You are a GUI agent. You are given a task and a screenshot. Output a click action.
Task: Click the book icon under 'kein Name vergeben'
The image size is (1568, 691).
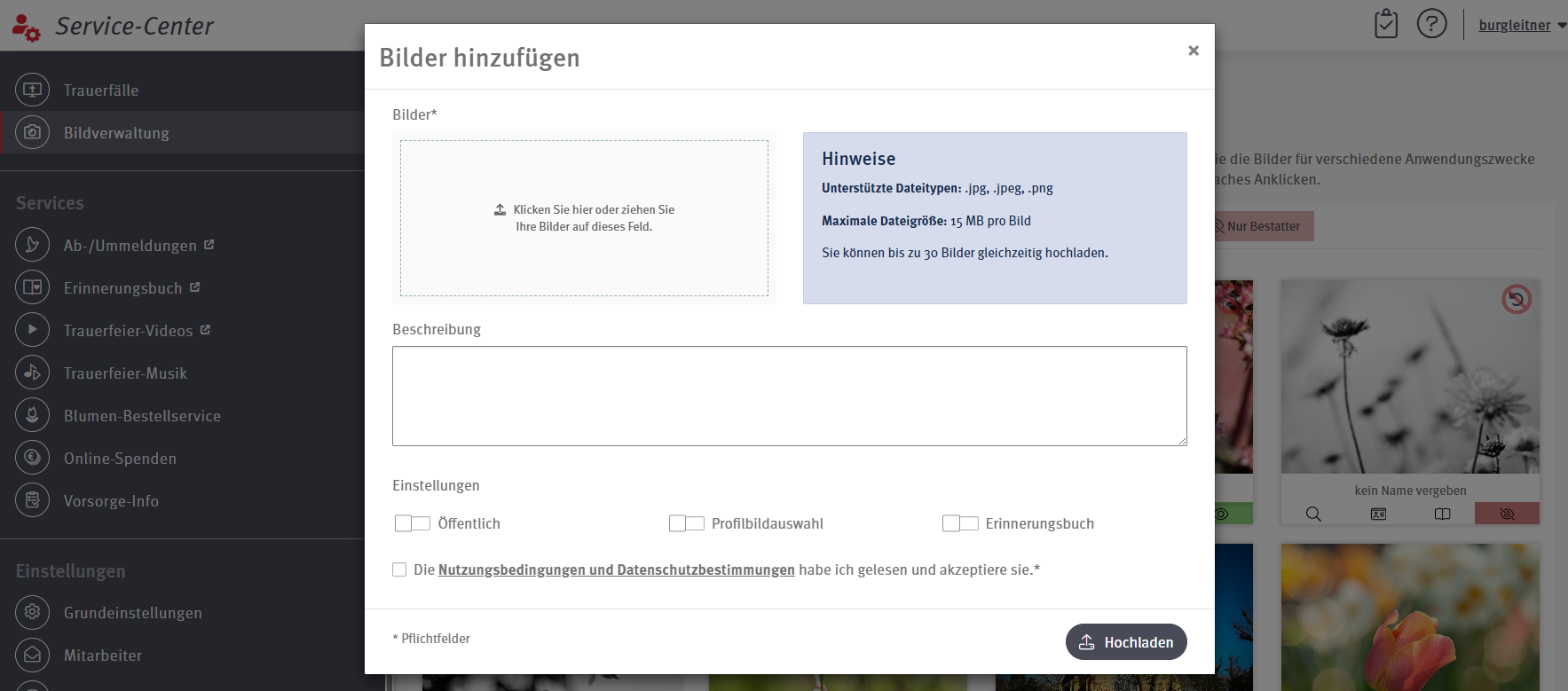(x=1443, y=514)
